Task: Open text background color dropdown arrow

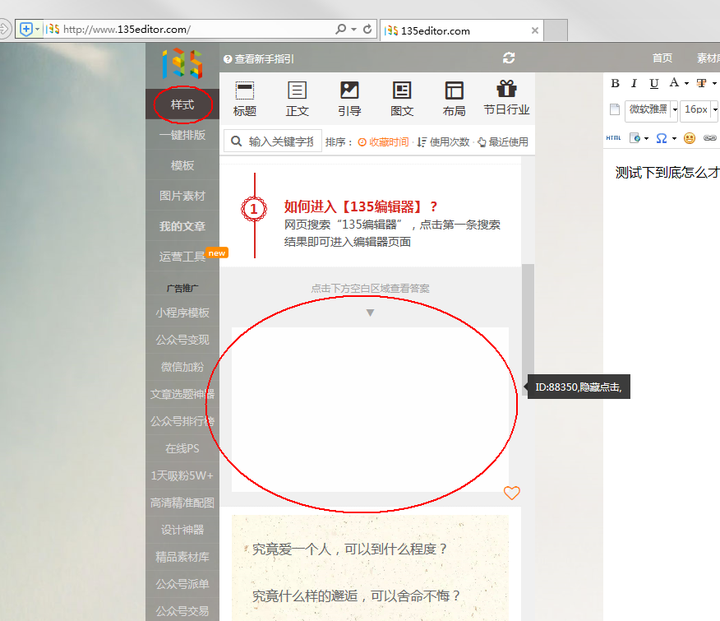Action: coord(714,84)
